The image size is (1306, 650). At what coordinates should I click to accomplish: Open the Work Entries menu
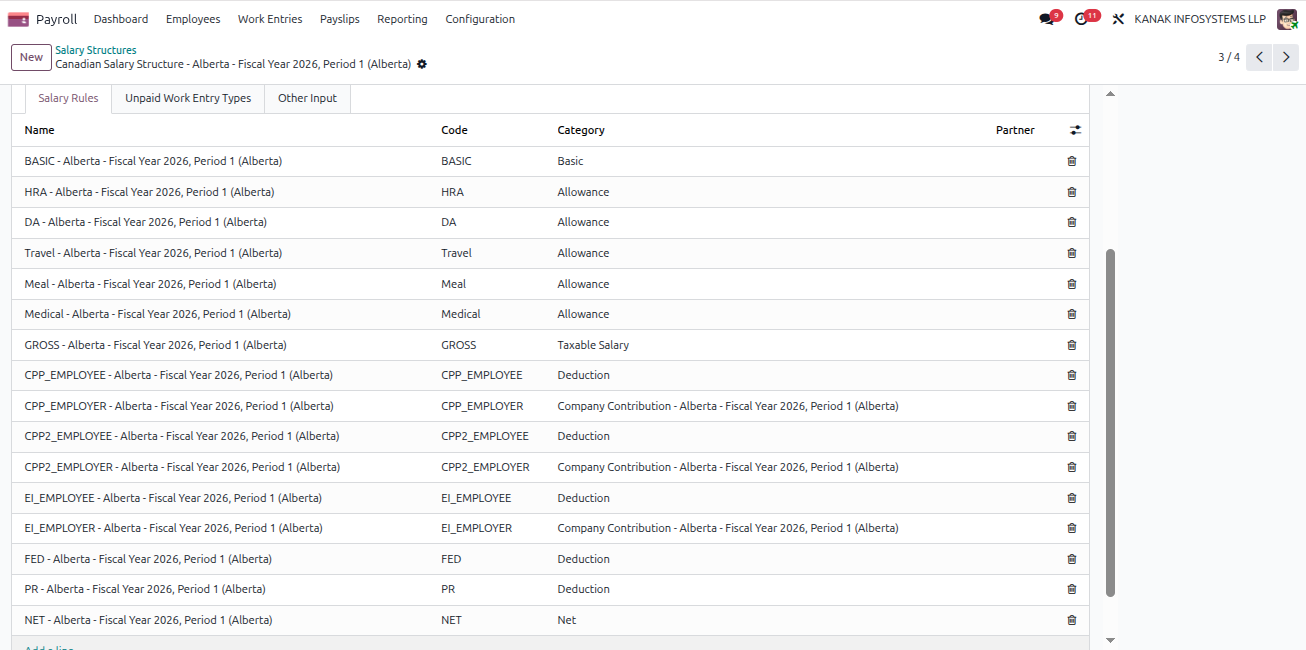point(270,19)
